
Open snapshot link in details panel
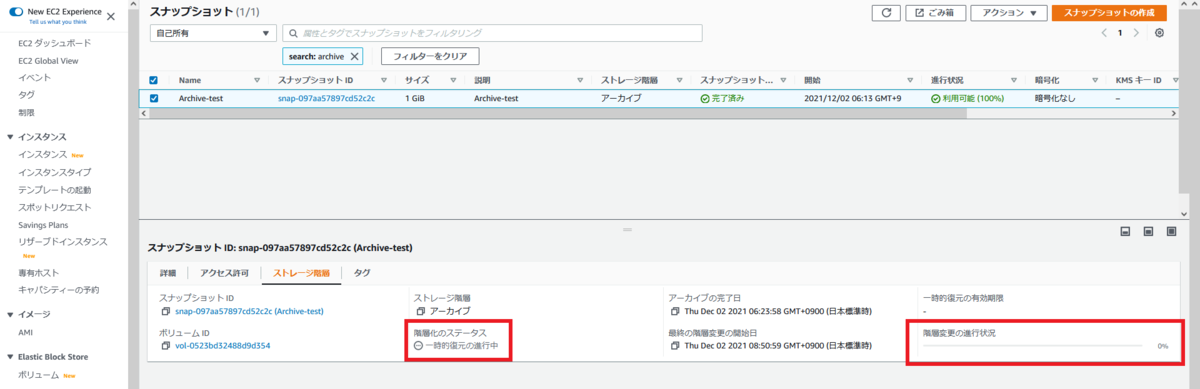tap(249, 311)
